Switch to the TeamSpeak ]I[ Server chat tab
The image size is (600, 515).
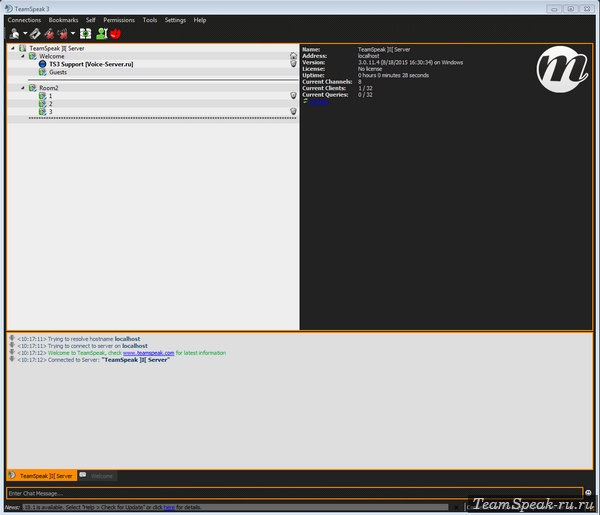[42, 476]
